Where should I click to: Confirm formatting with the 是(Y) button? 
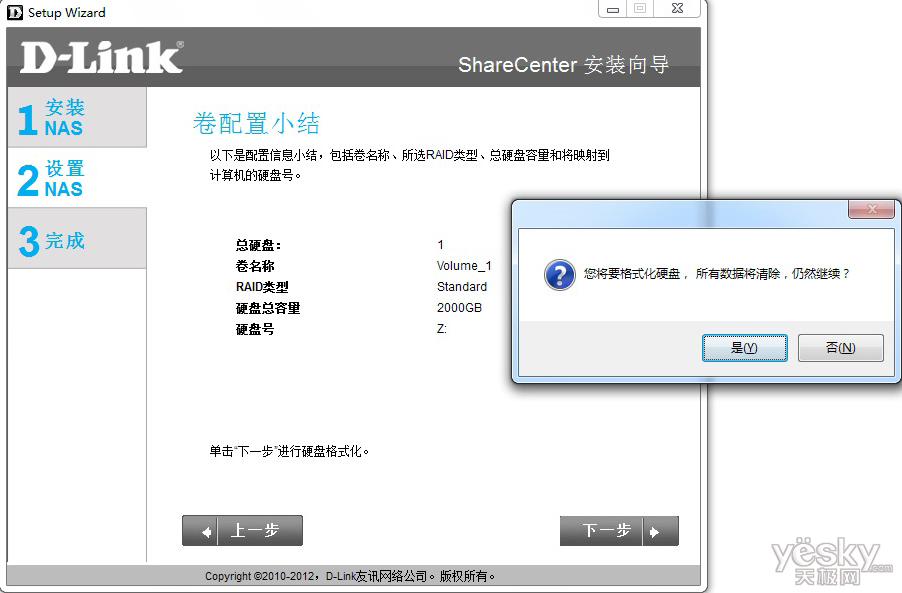tap(744, 348)
